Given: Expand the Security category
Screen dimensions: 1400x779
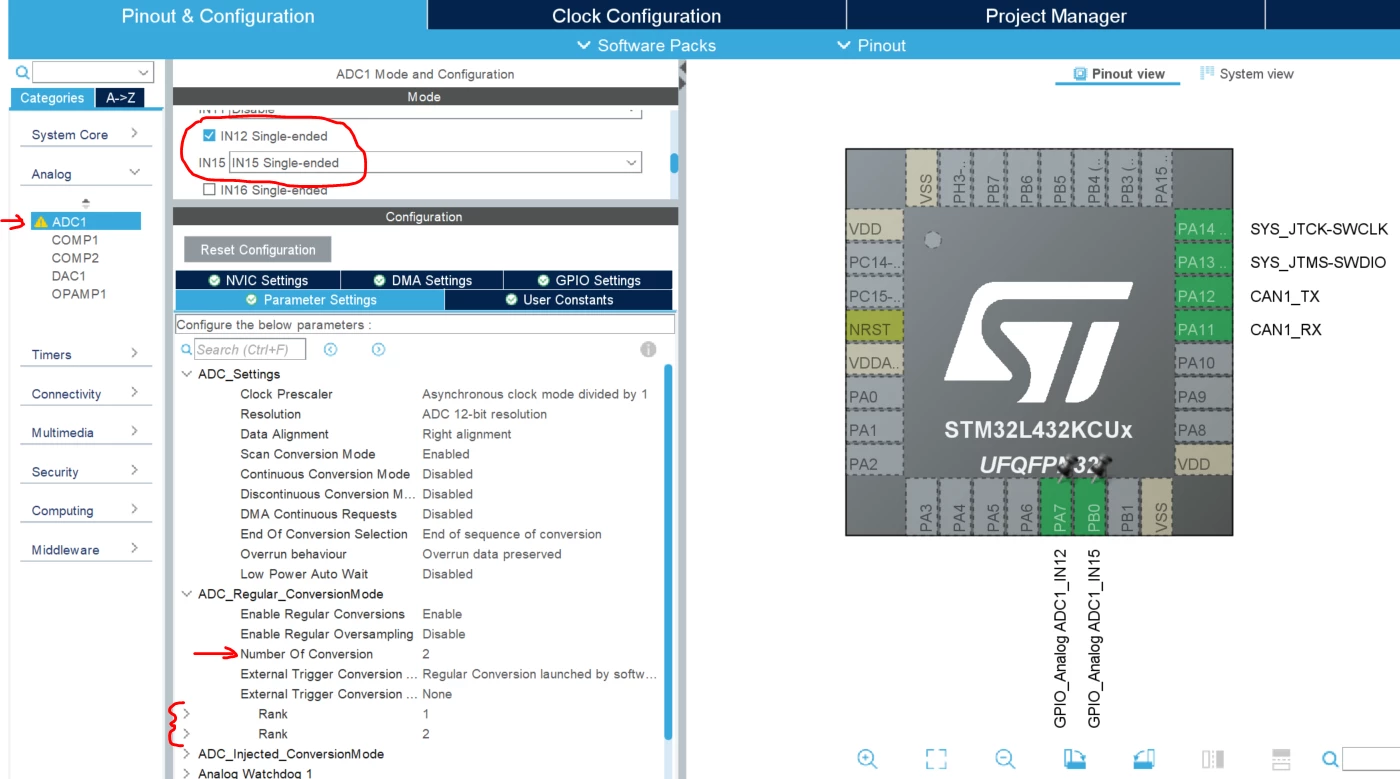Looking at the screenshot, I should (134, 471).
